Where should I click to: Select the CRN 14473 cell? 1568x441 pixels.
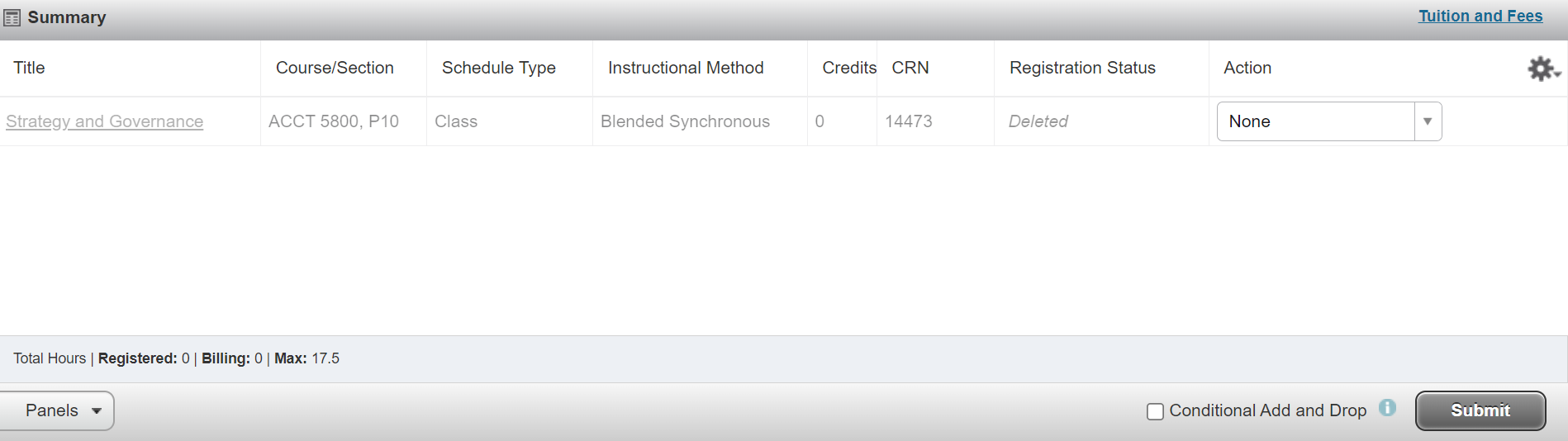908,121
